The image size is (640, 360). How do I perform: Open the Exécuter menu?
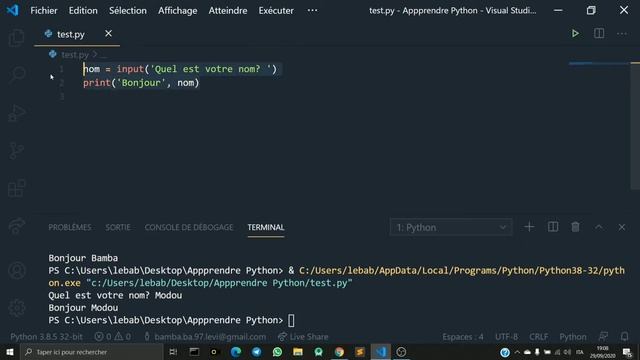(276, 11)
